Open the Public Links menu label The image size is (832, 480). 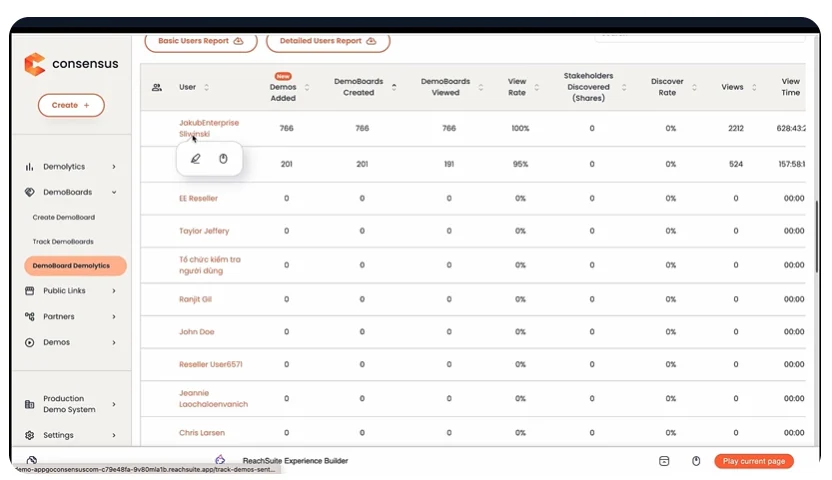[x=64, y=291]
